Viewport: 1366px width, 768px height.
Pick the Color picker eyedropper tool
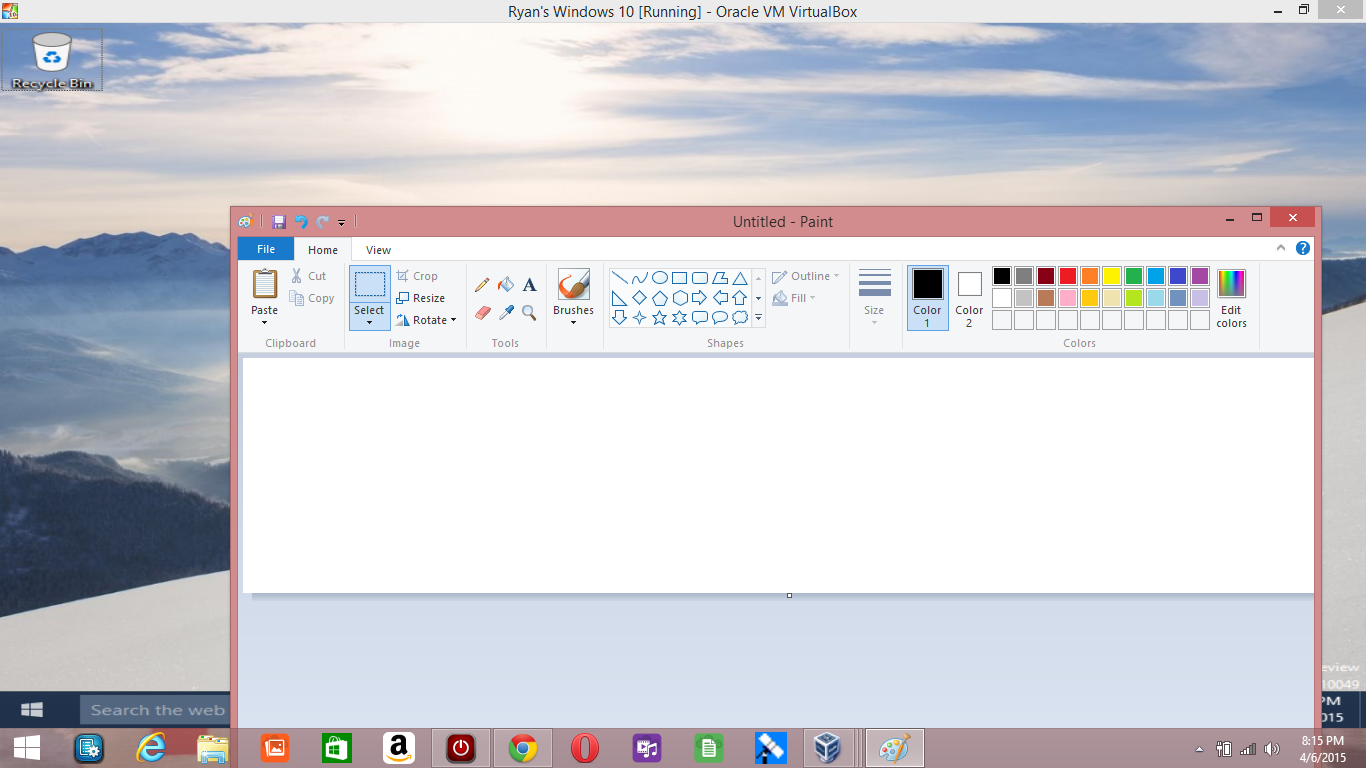pyautogui.click(x=505, y=311)
